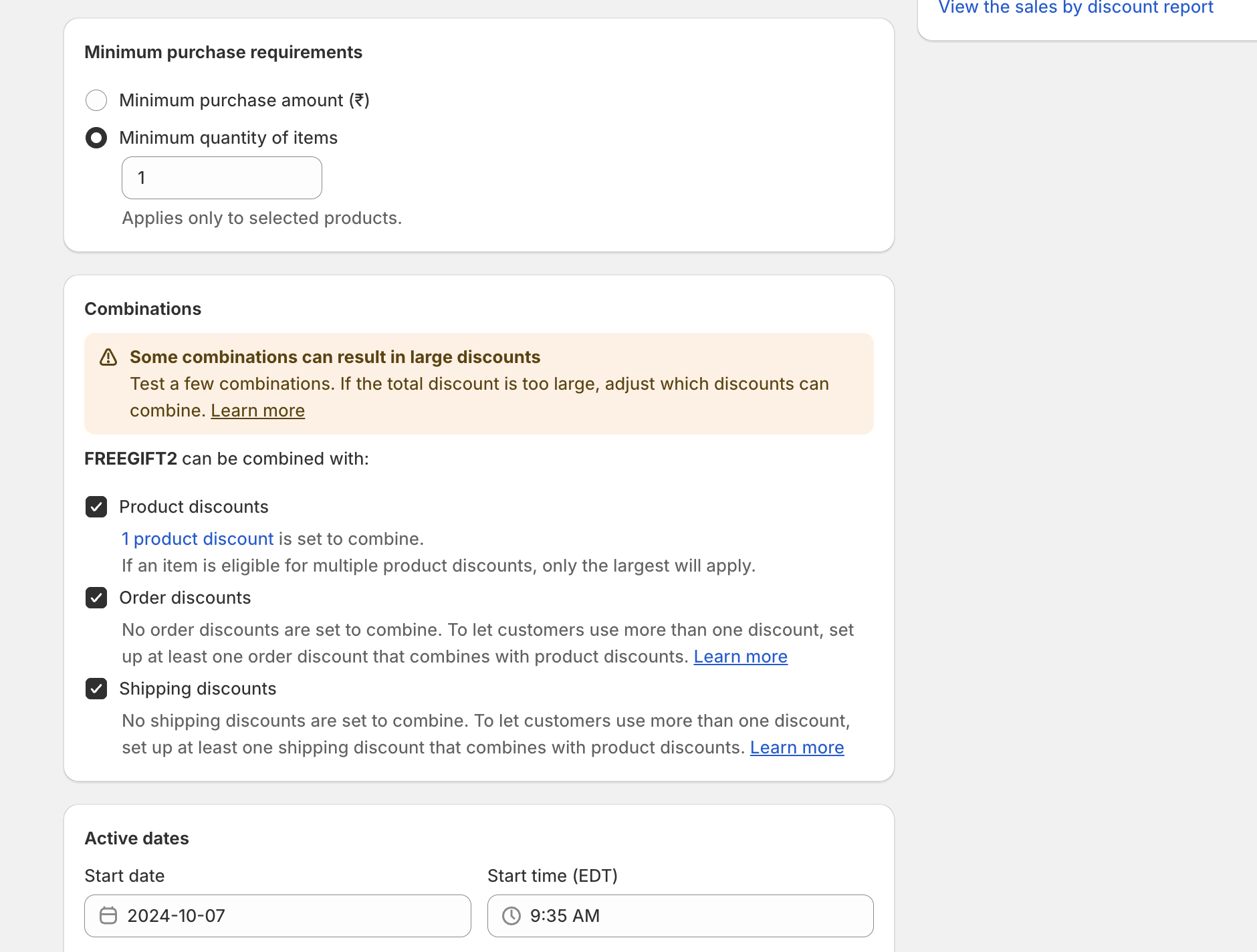Open the start date field showing 2024-10-07

click(277, 915)
